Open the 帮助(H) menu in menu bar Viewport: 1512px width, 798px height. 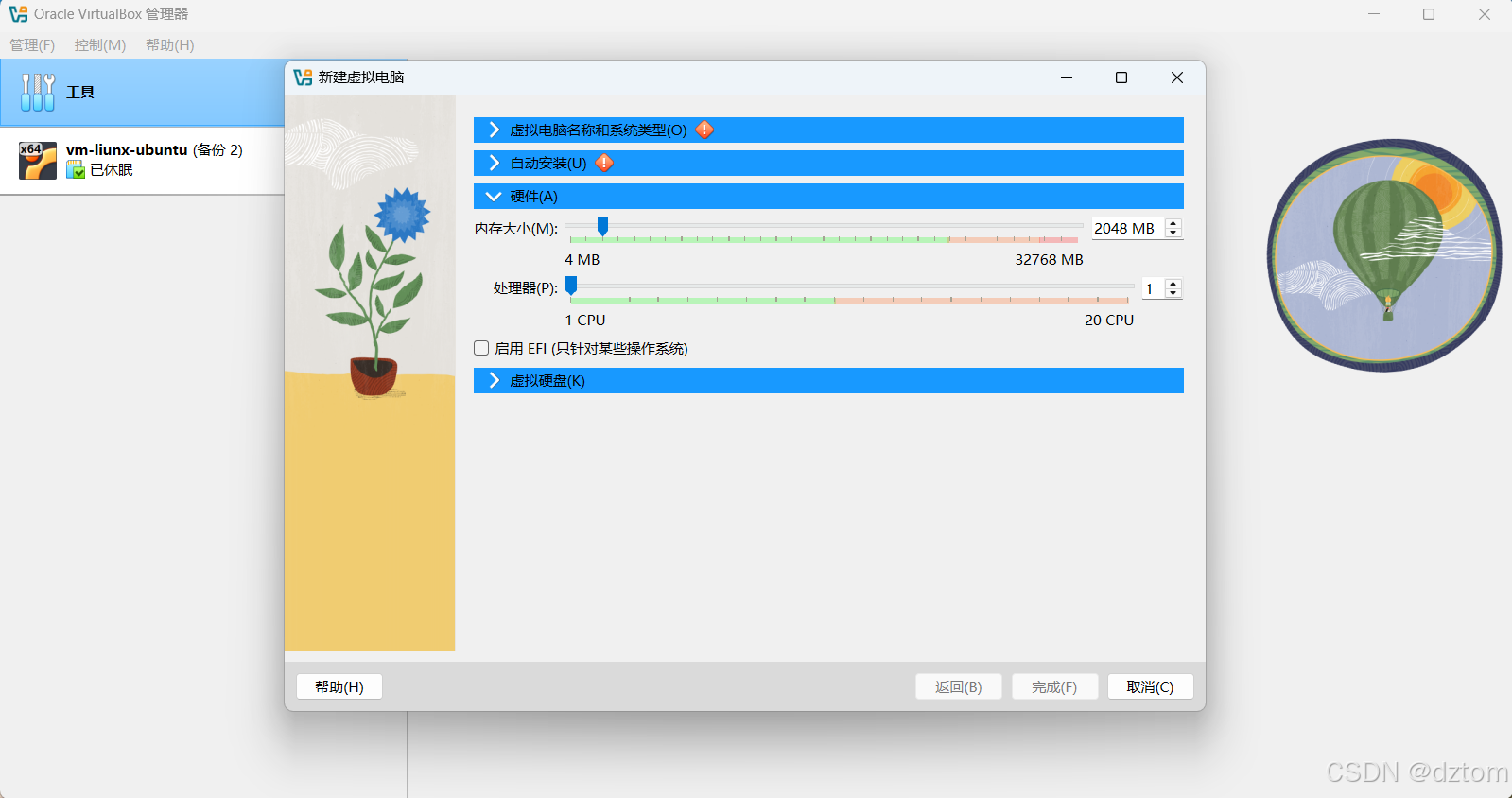coord(170,45)
